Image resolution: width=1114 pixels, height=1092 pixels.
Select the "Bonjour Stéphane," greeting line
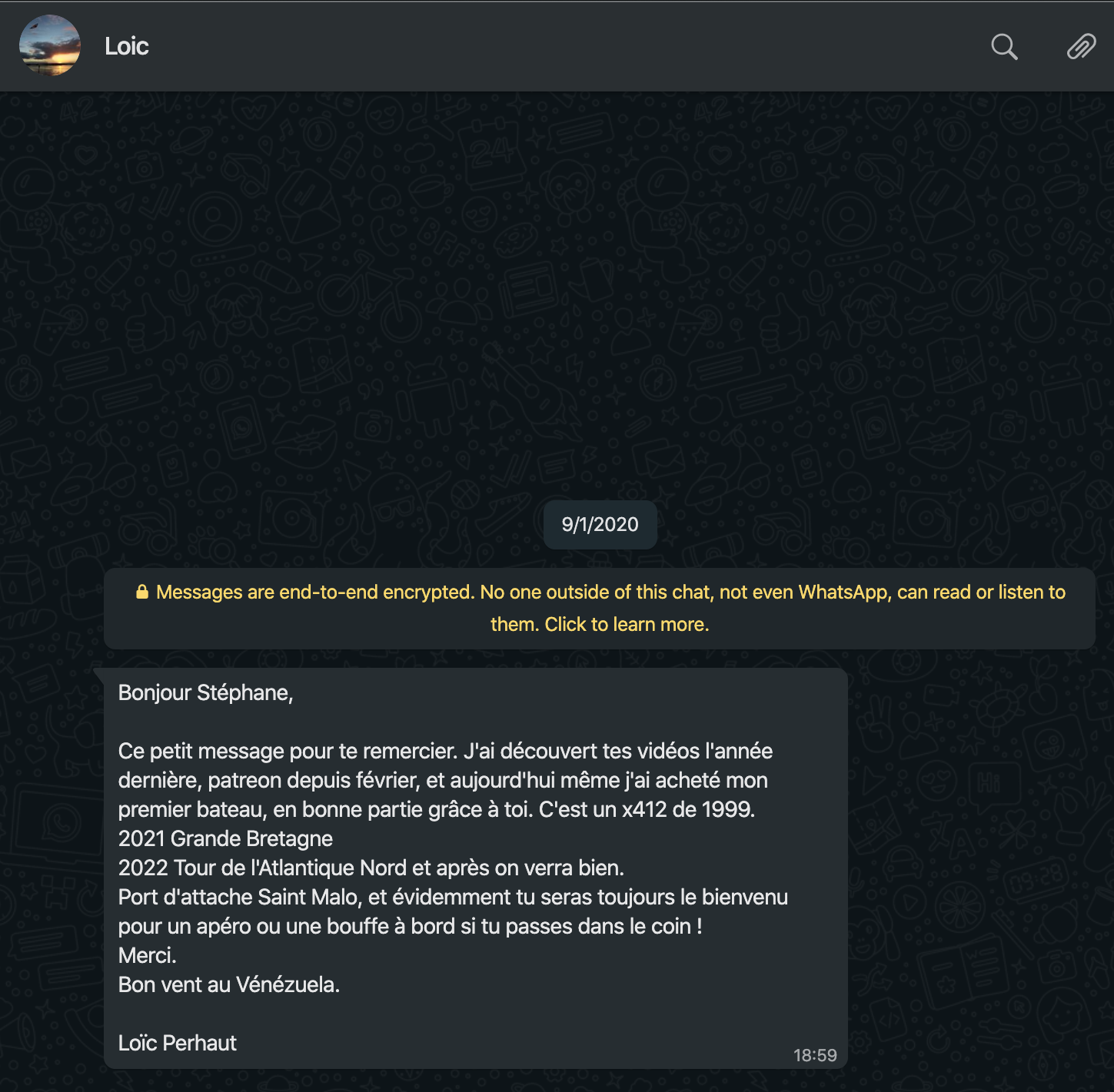[205, 692]
